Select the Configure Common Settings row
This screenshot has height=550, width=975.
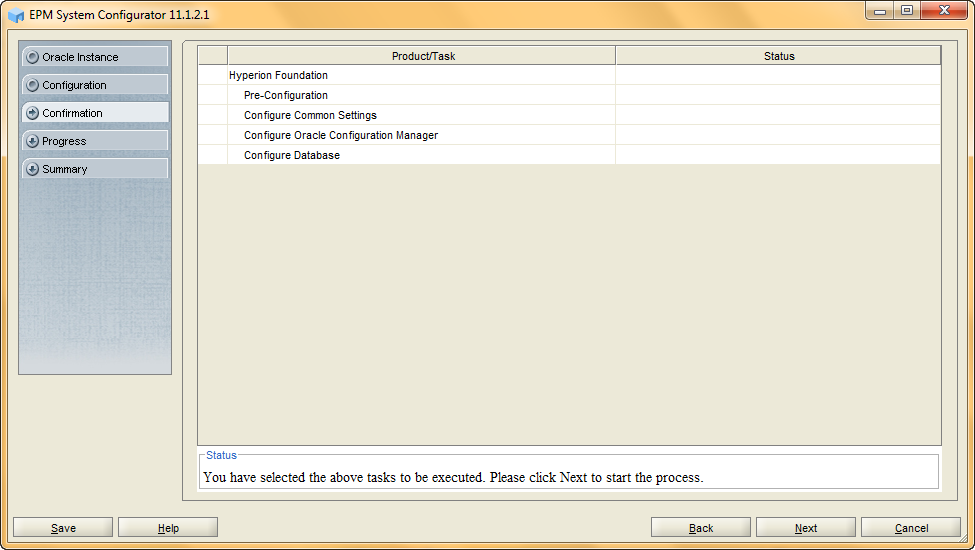click(x=569, y=115)
